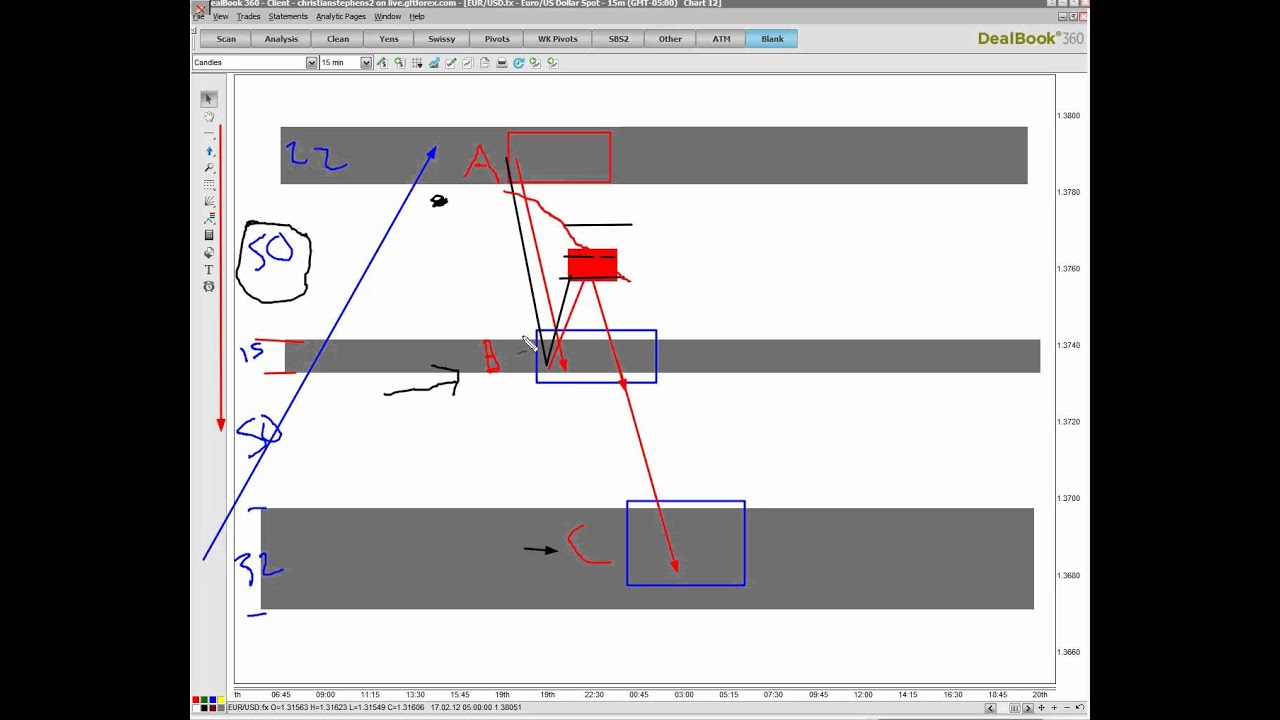Image resolution: width=1280 pixels, height=720 pixels.
Task: Switch to the Other page
Action: click(x=670, y=39)
